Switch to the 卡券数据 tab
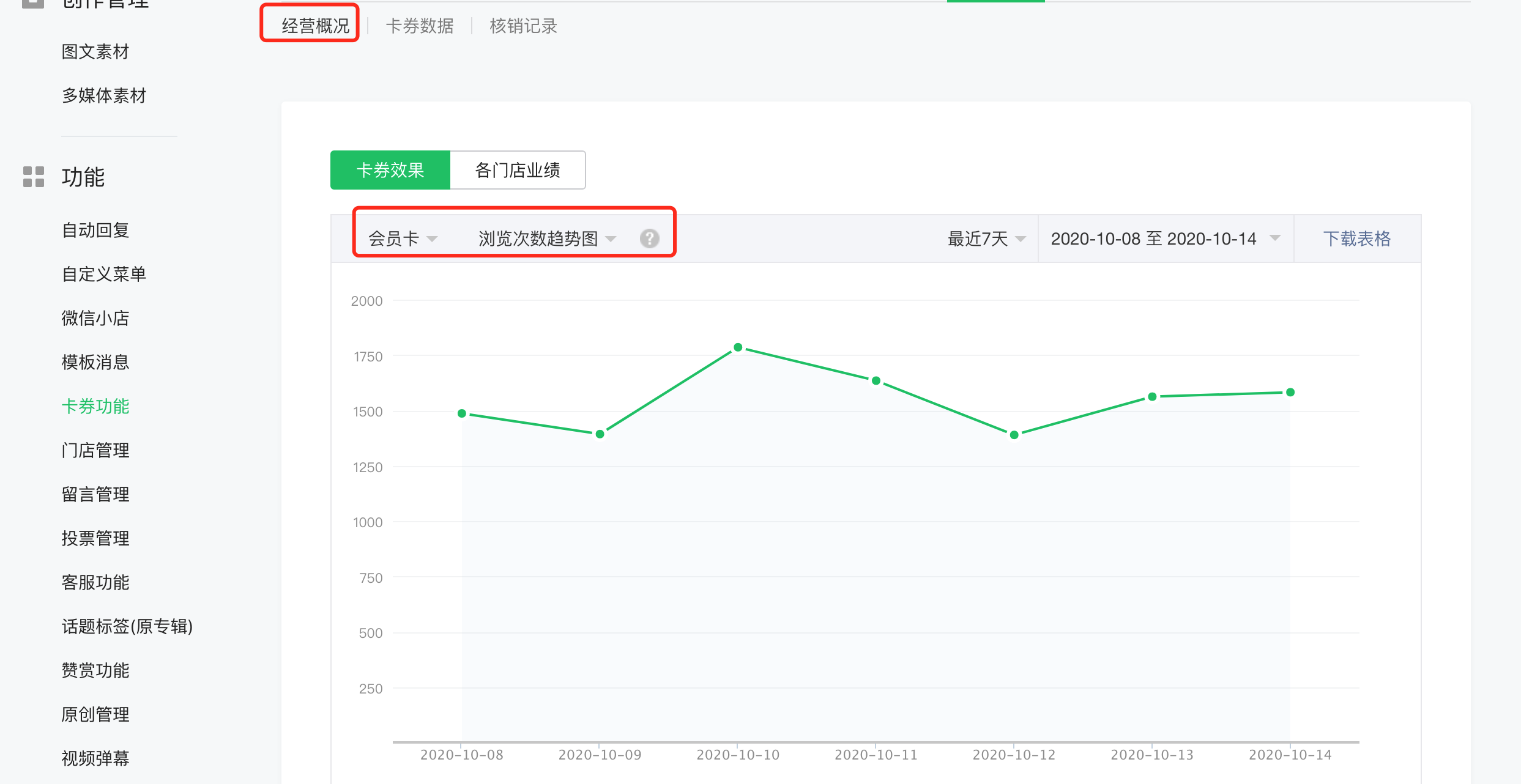1521x784 pixels. coord(420,26)
